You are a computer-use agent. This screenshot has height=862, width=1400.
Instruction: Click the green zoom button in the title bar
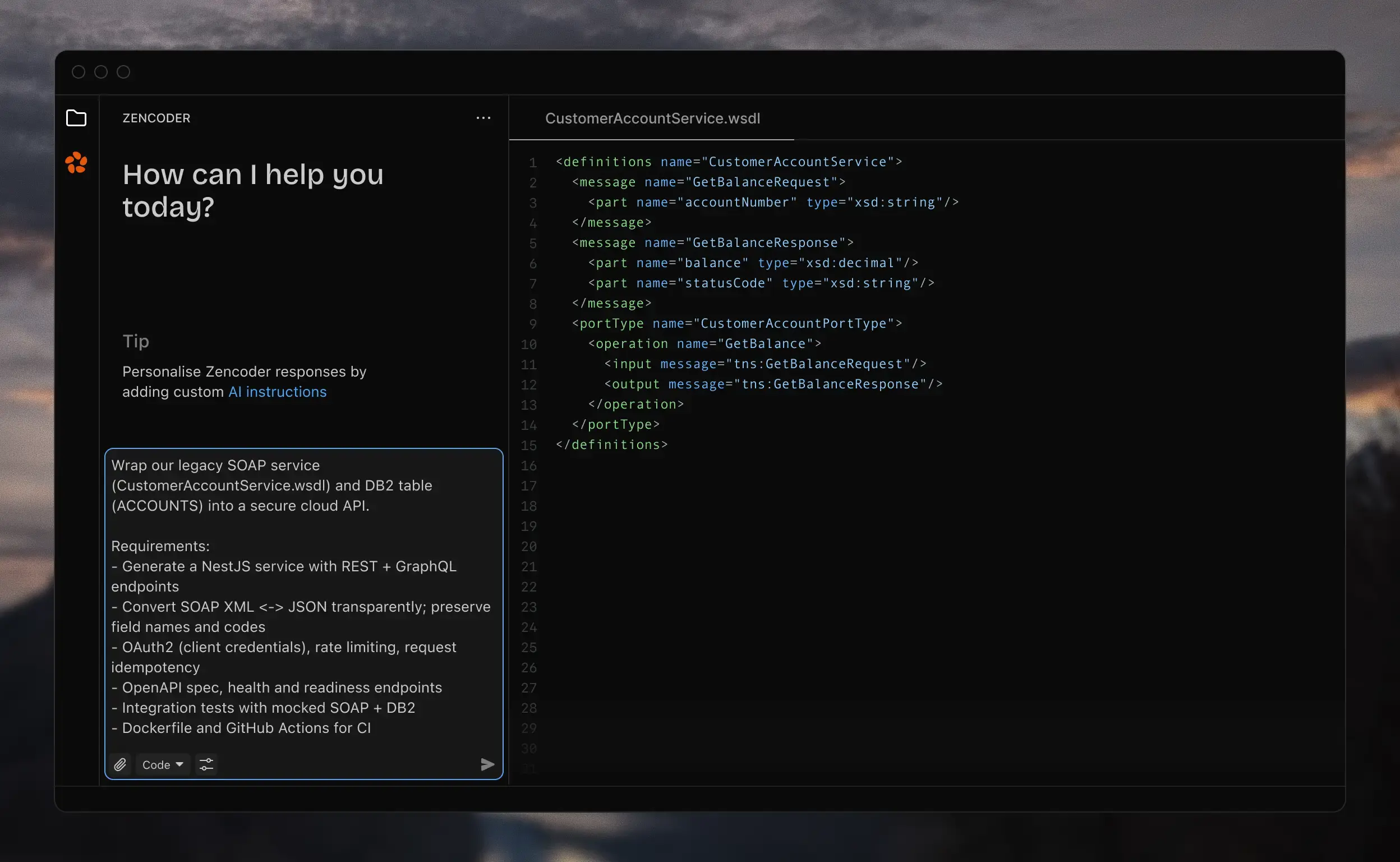[123, 72]
